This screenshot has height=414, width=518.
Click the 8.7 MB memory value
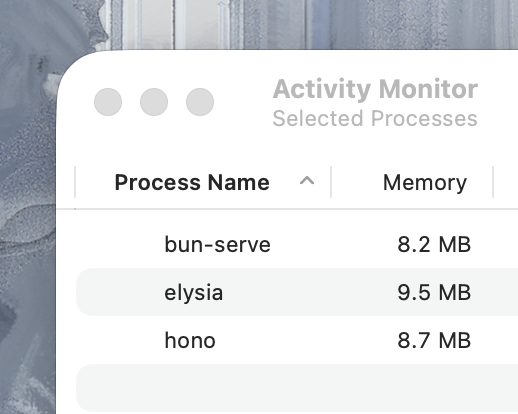pos(434,340)
